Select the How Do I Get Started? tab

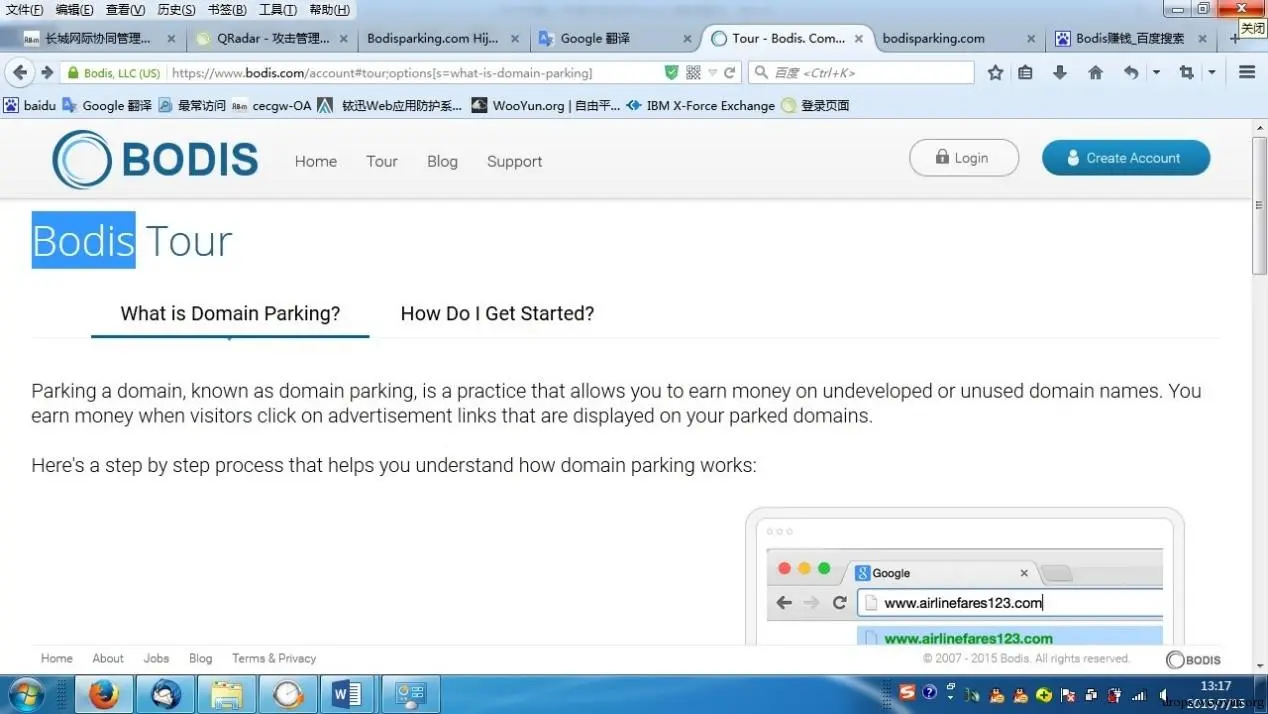[x=497, y=313]
